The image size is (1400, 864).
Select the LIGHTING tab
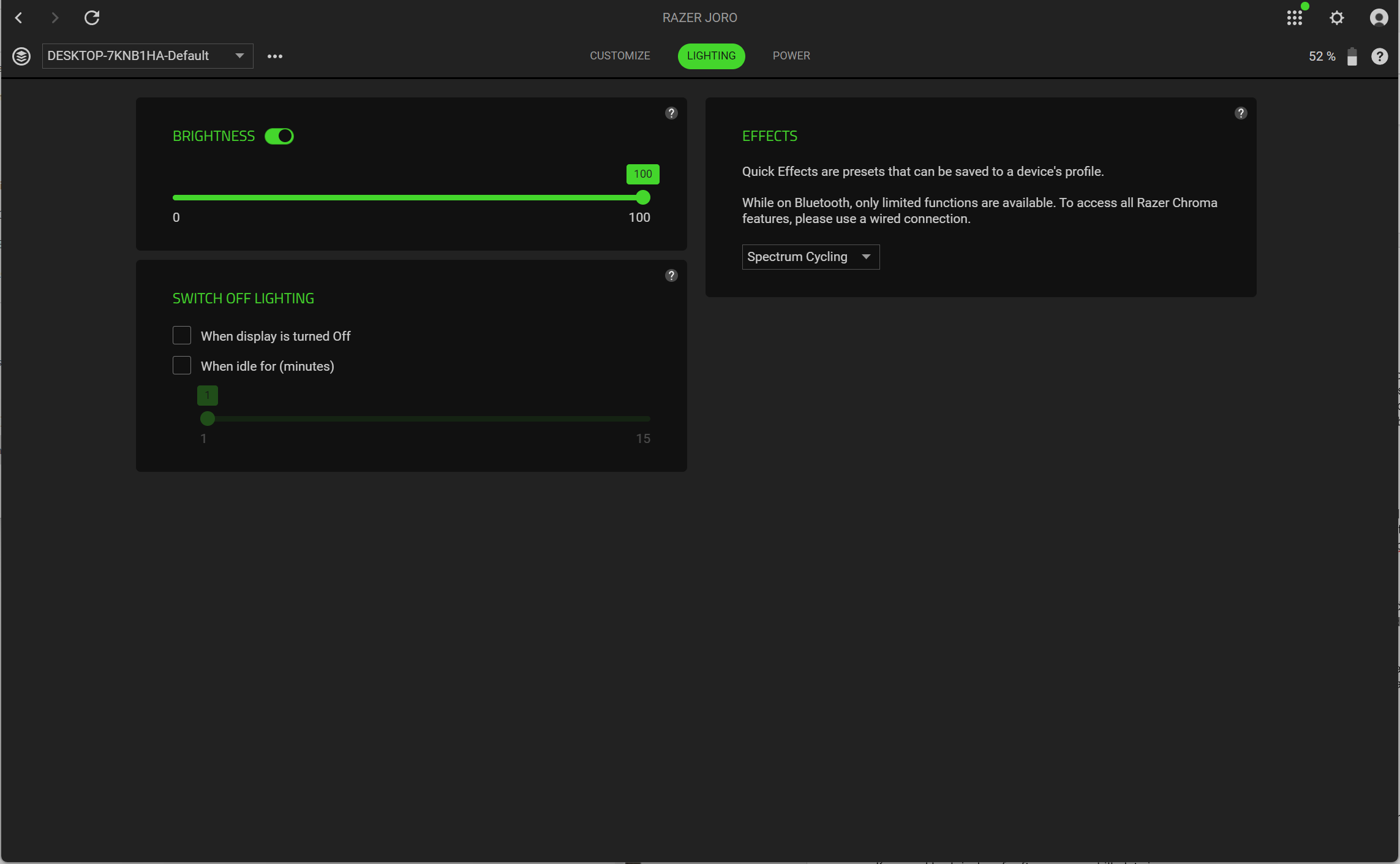pyautogui.click(x=711, y=56)
